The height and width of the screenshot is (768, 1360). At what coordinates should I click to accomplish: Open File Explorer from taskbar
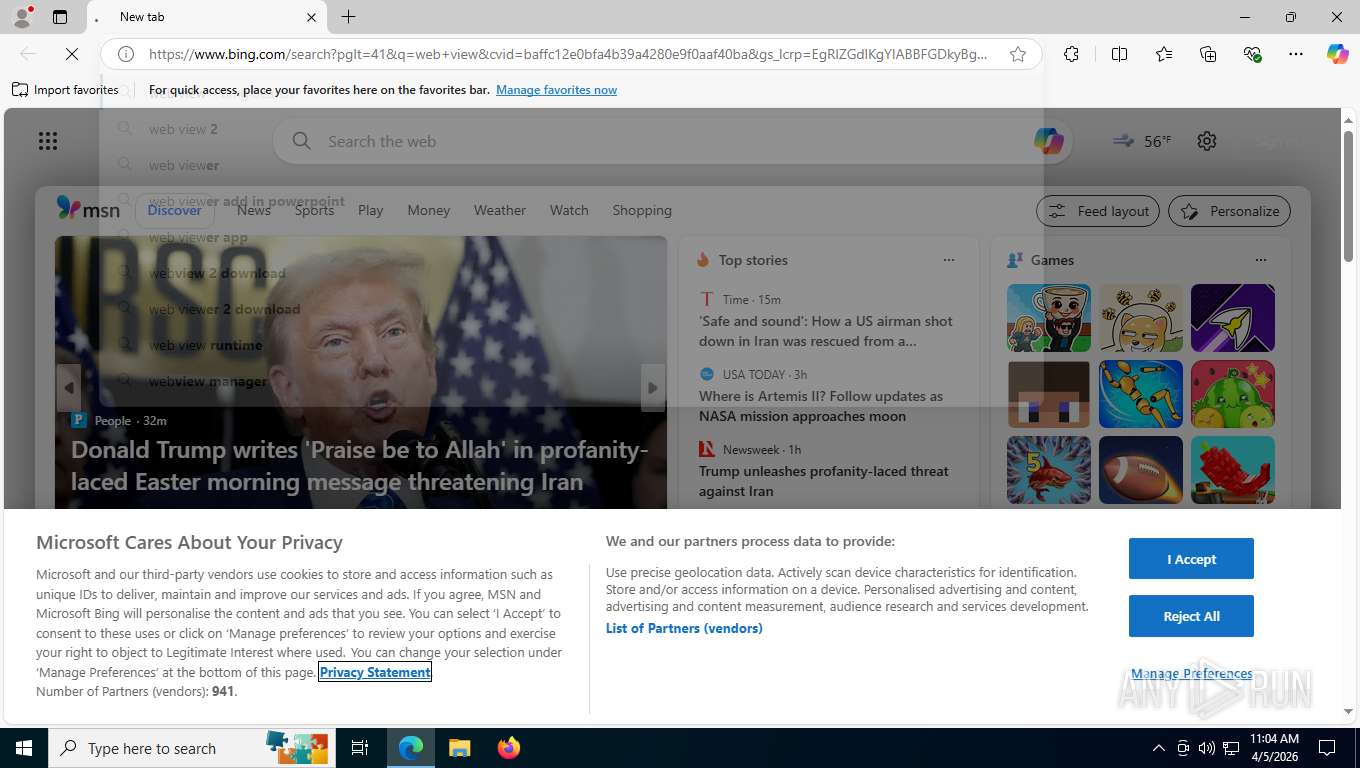(459, 748)
